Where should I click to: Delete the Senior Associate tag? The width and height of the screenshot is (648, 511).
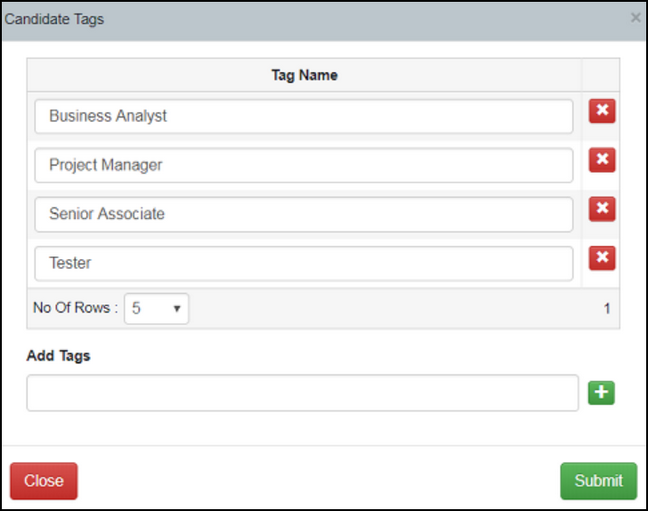tap(602, 209)
